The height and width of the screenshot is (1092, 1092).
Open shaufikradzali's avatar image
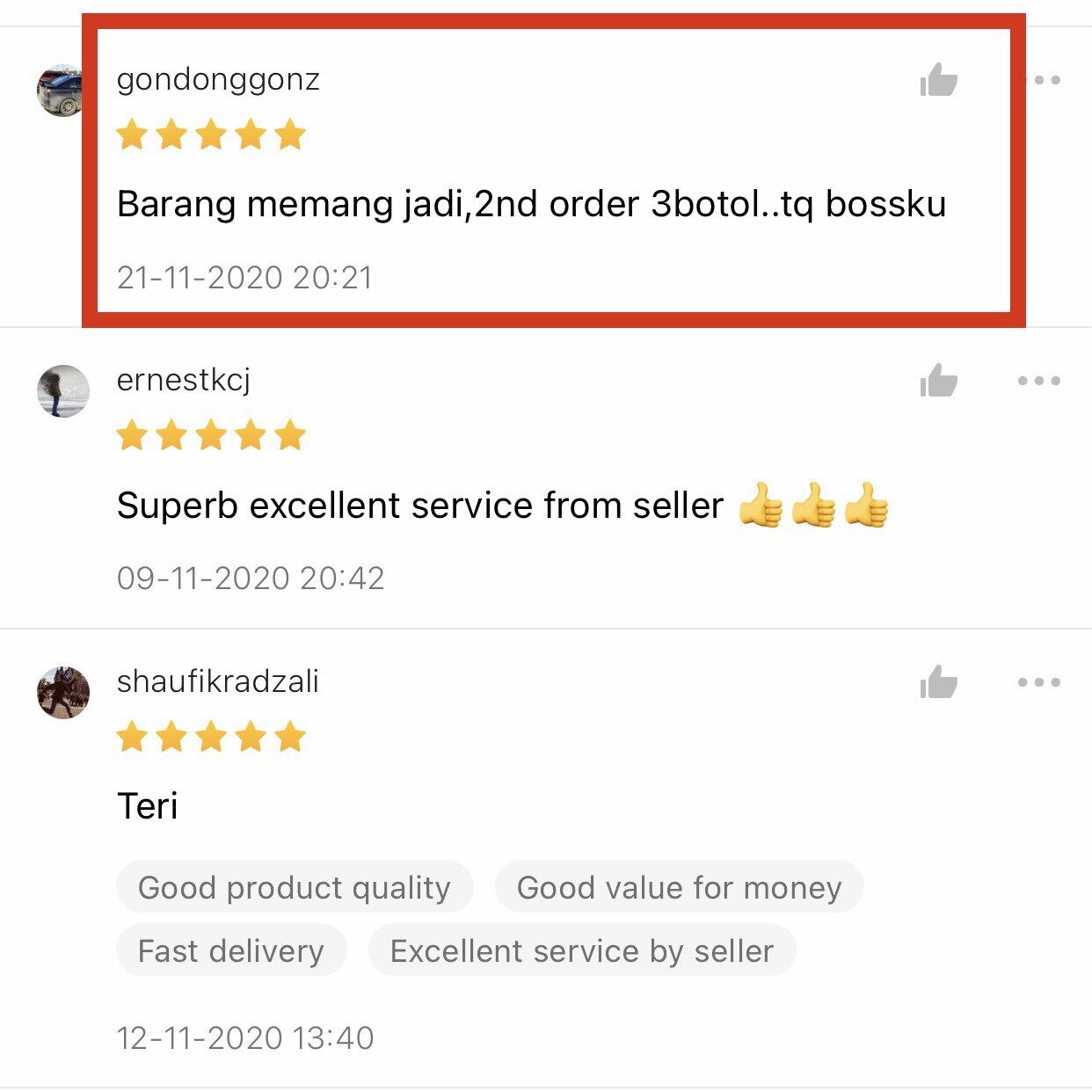tap(63, 692)
